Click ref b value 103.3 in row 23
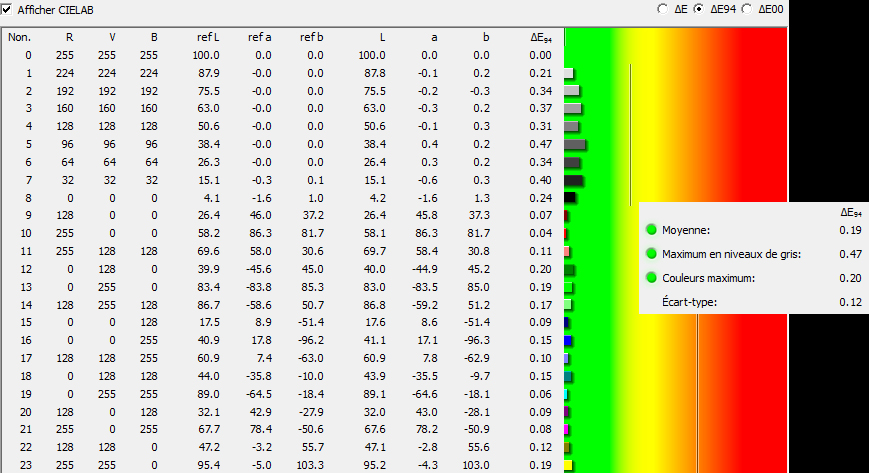Viewport: 869px width, 473px height. pos(310,465)
